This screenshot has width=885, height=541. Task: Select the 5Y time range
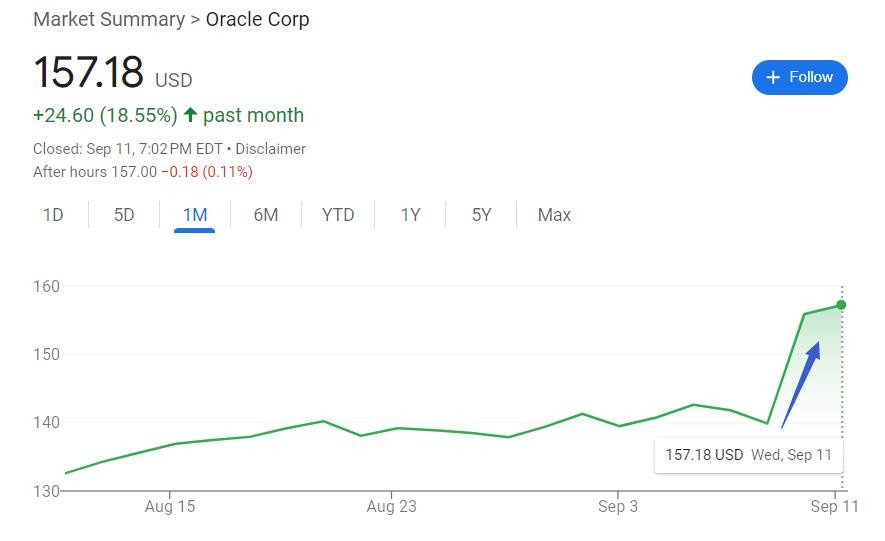tap(482, 215)
